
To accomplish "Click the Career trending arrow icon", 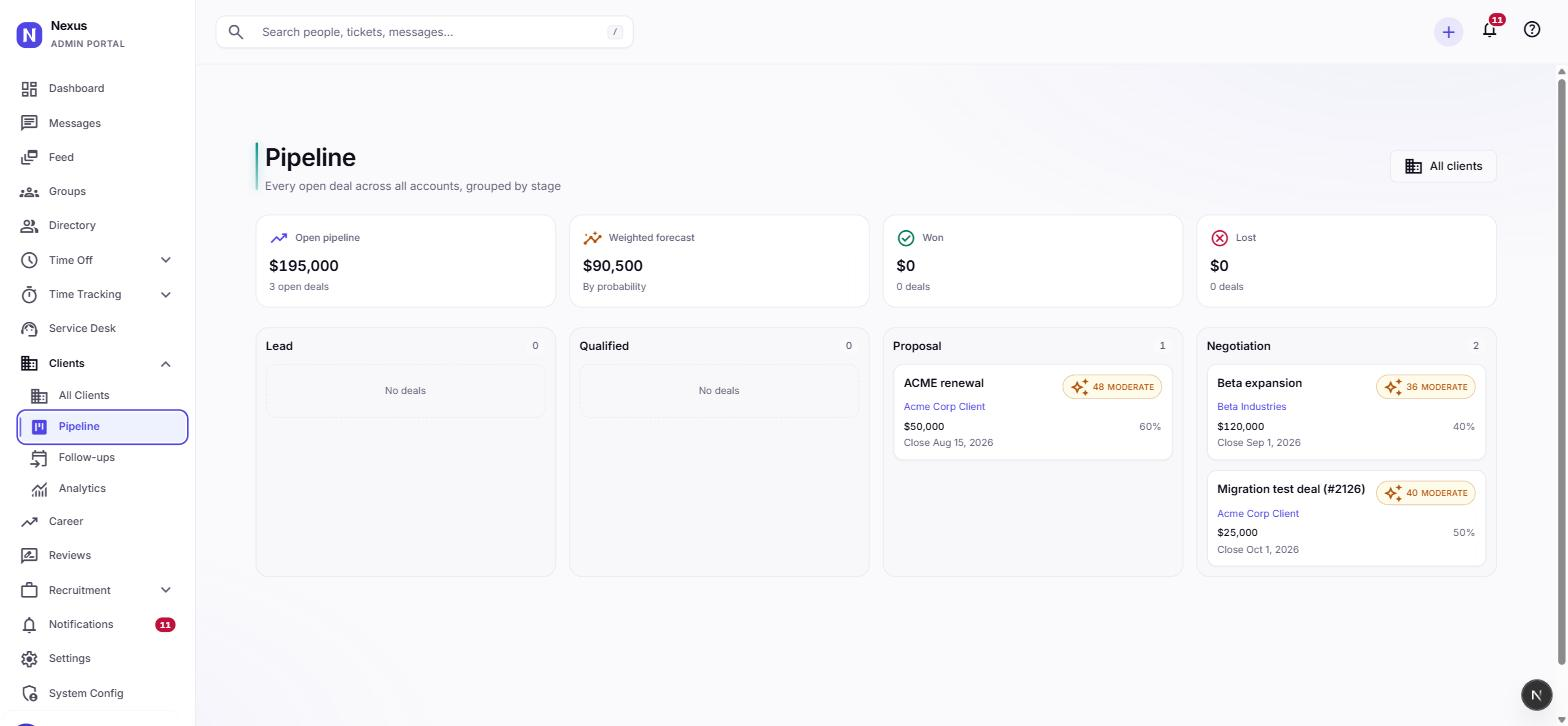I will (29, 521).
